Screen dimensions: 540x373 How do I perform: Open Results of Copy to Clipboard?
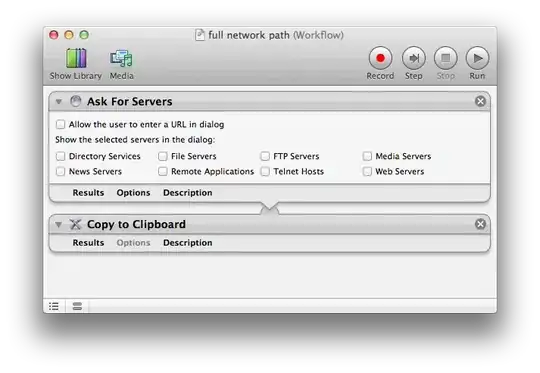pyautogui.click(x=88, y=243)
